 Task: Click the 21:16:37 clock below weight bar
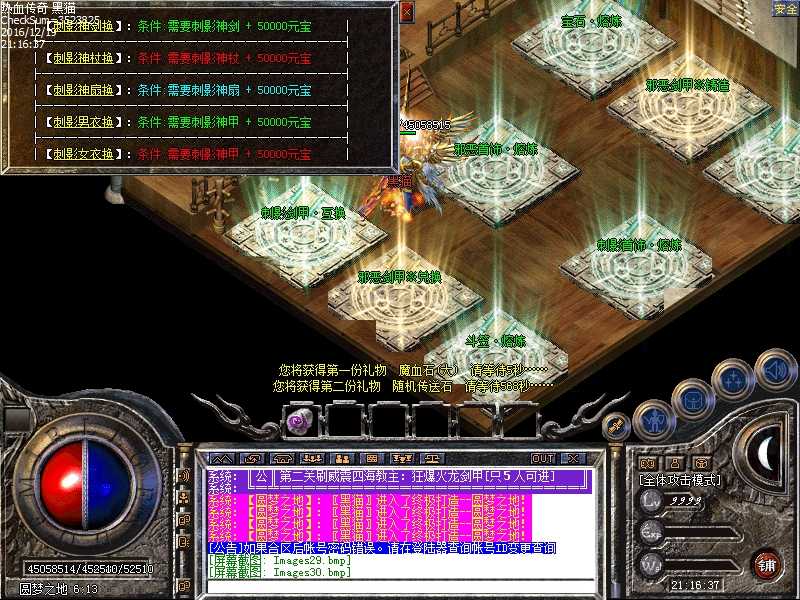click(x=695, y=585)
